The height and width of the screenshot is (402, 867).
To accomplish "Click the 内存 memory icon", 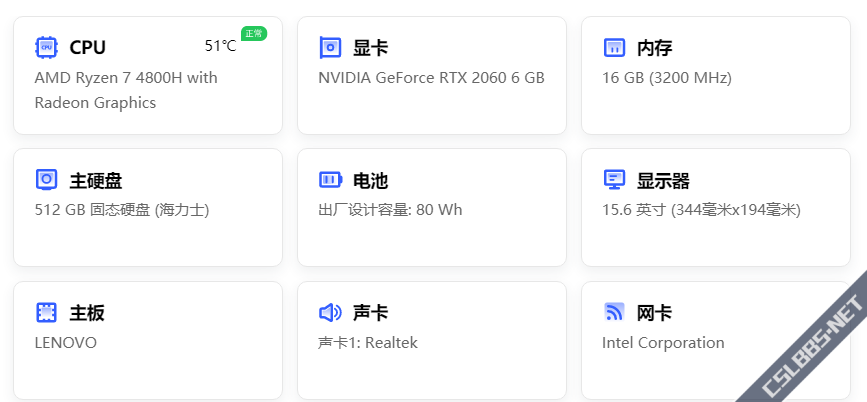I will click(614, 48).
